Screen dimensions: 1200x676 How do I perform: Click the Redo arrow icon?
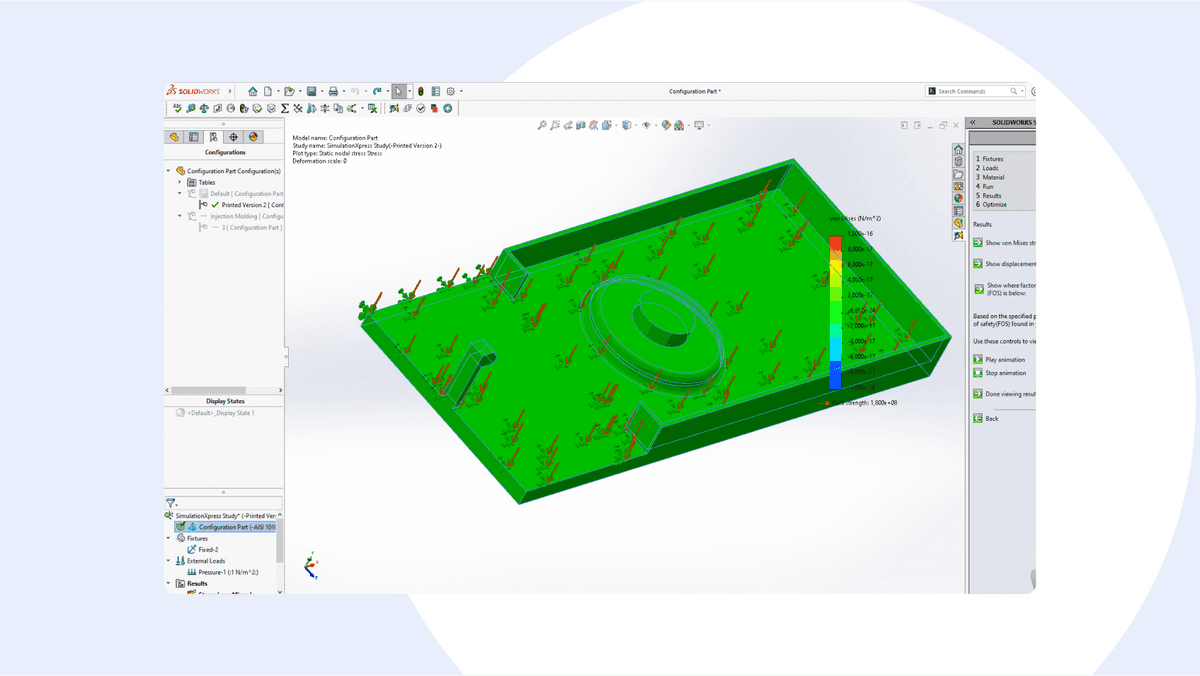point(377,91)
